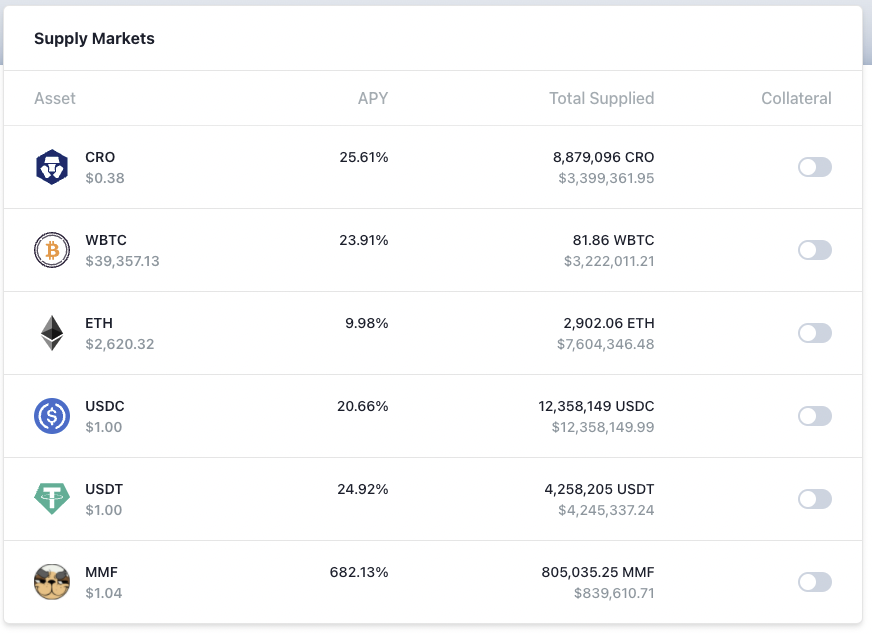Click the USDC dollar icon

pos(52,415)
